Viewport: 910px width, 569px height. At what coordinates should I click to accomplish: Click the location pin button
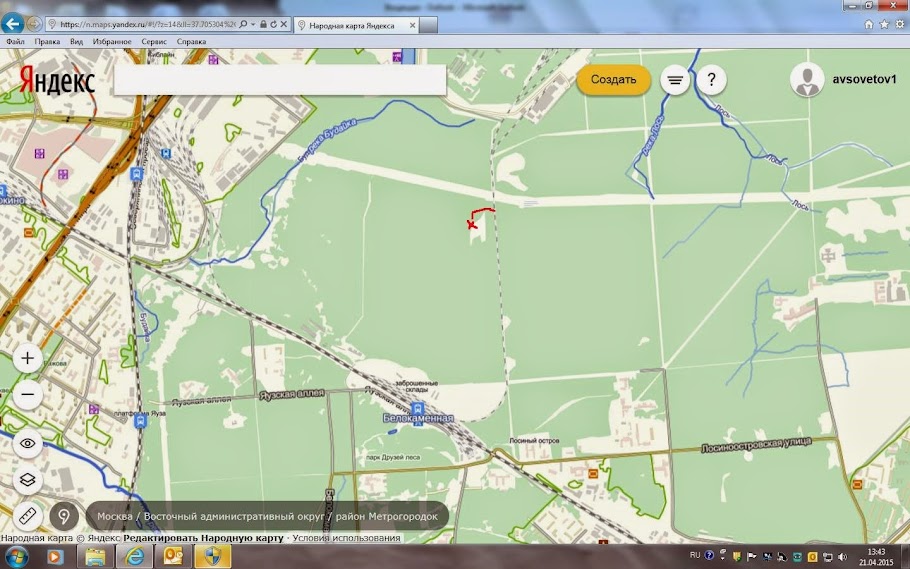coord(64,516)
